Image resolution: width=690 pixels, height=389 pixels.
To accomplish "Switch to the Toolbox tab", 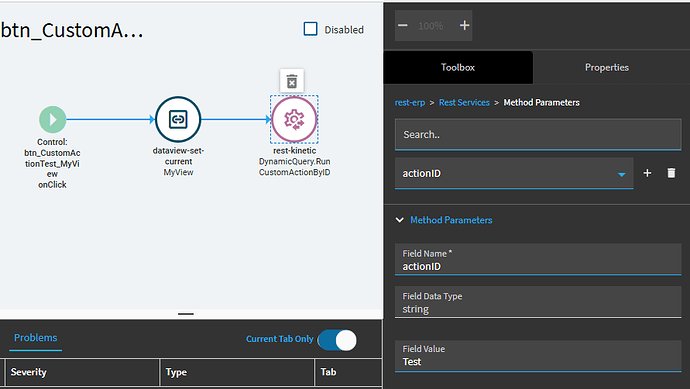I will coord(458,67).
